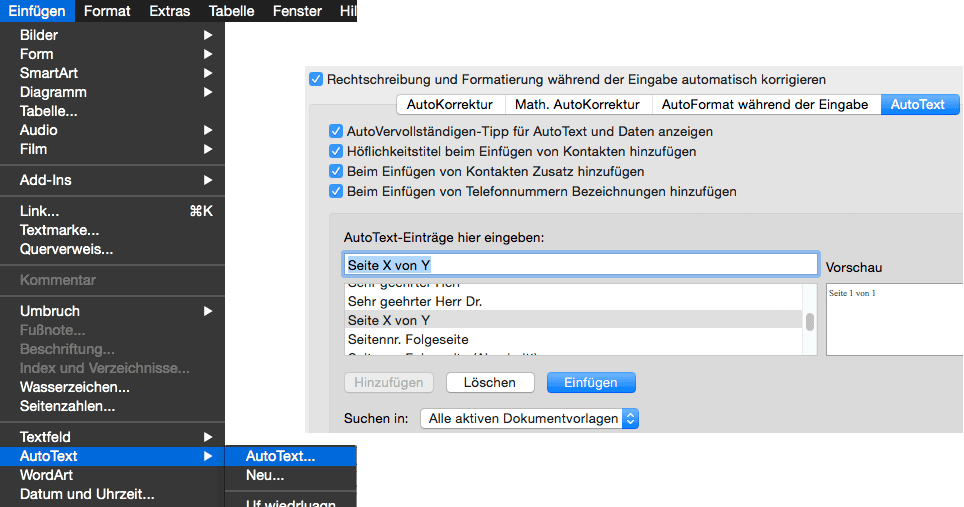Select Neu... in AutoText submenu
The image size is (964, 507).
pos(265,475)
